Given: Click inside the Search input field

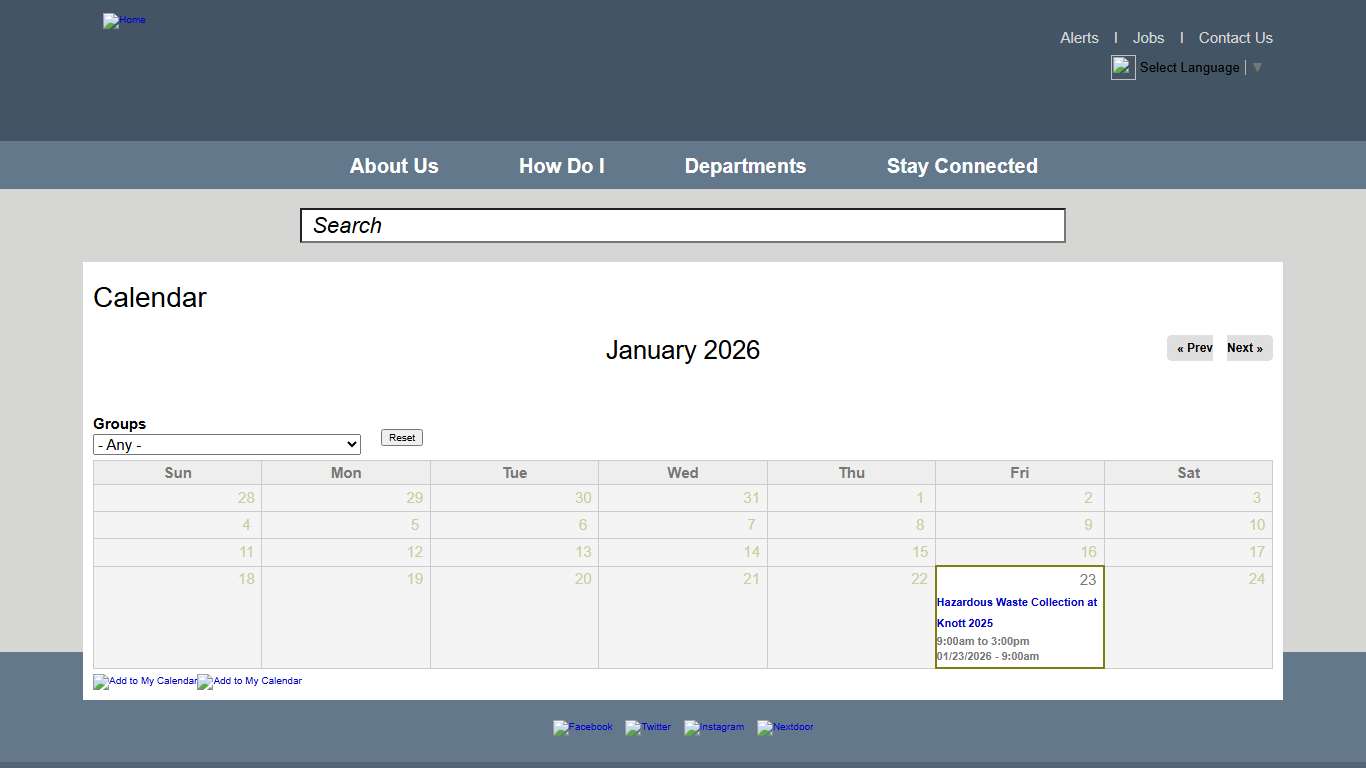Looking at the screenshot, I should (683, 225).
